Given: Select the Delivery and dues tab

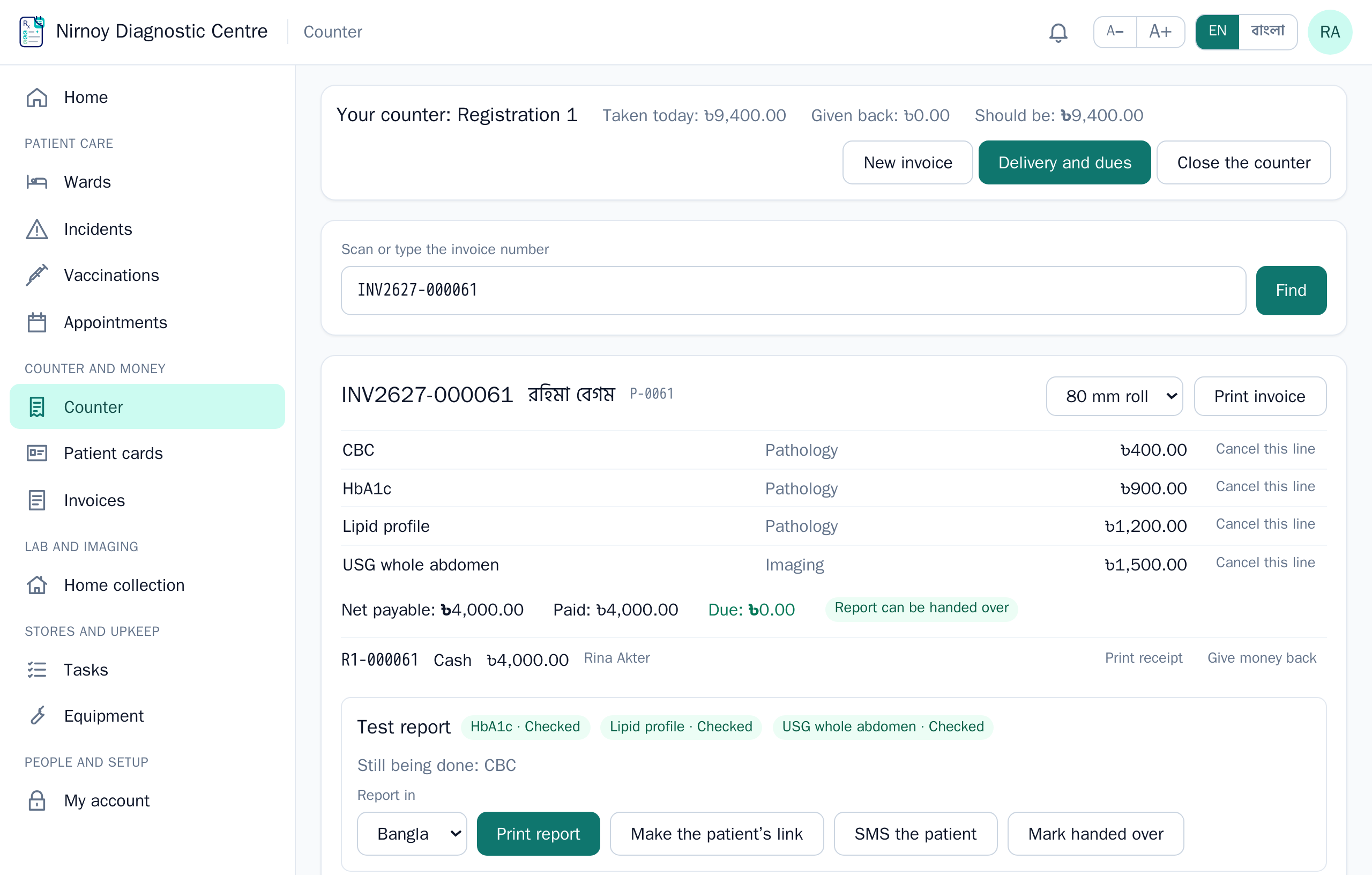Looking at the screenshot, I should (x=1064, y=162).
